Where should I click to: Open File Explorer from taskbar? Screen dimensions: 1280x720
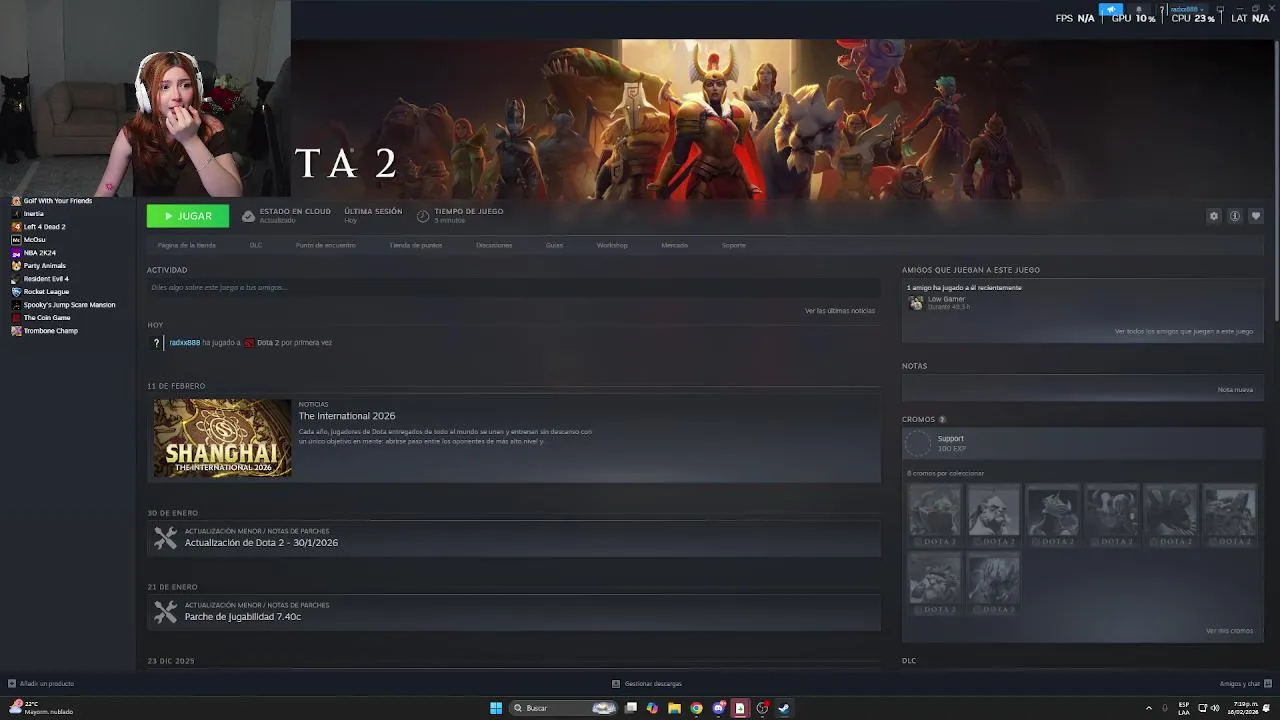click(x=675, y=708)
